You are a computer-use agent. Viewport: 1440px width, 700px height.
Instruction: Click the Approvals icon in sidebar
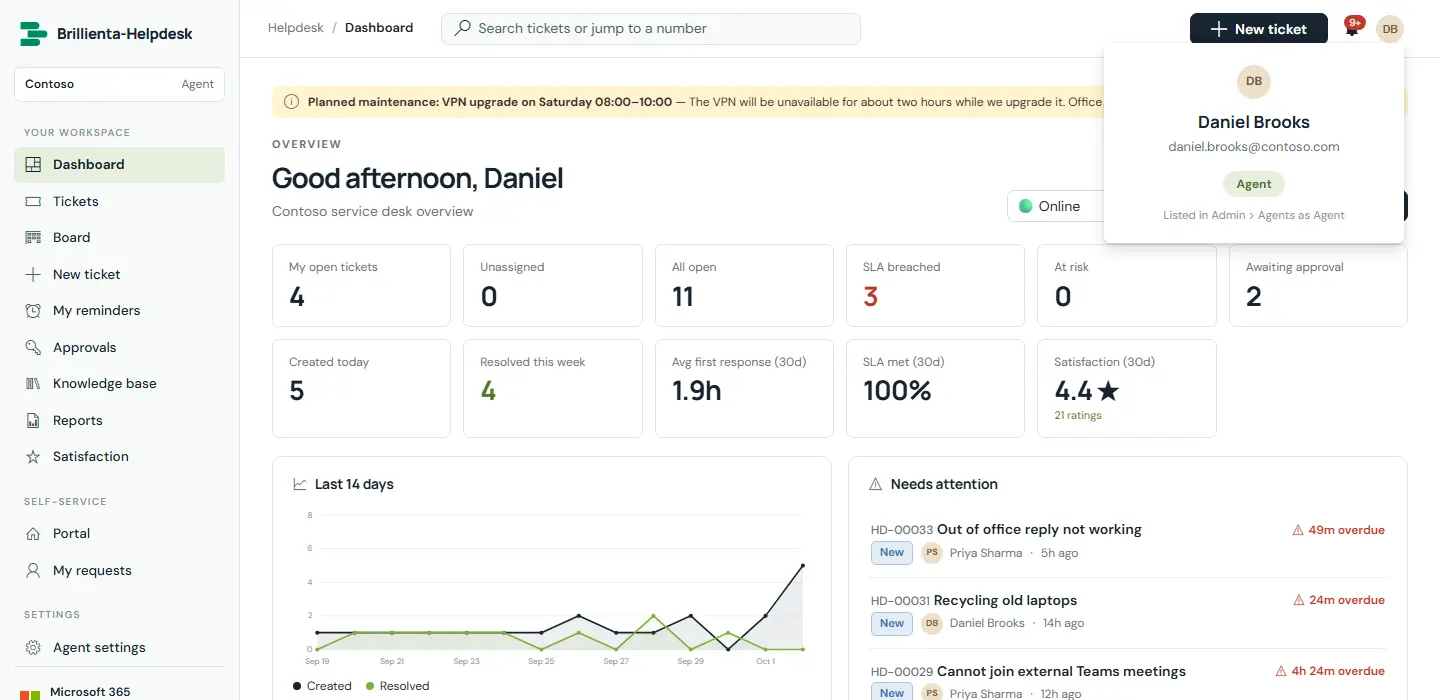(33, 348)
